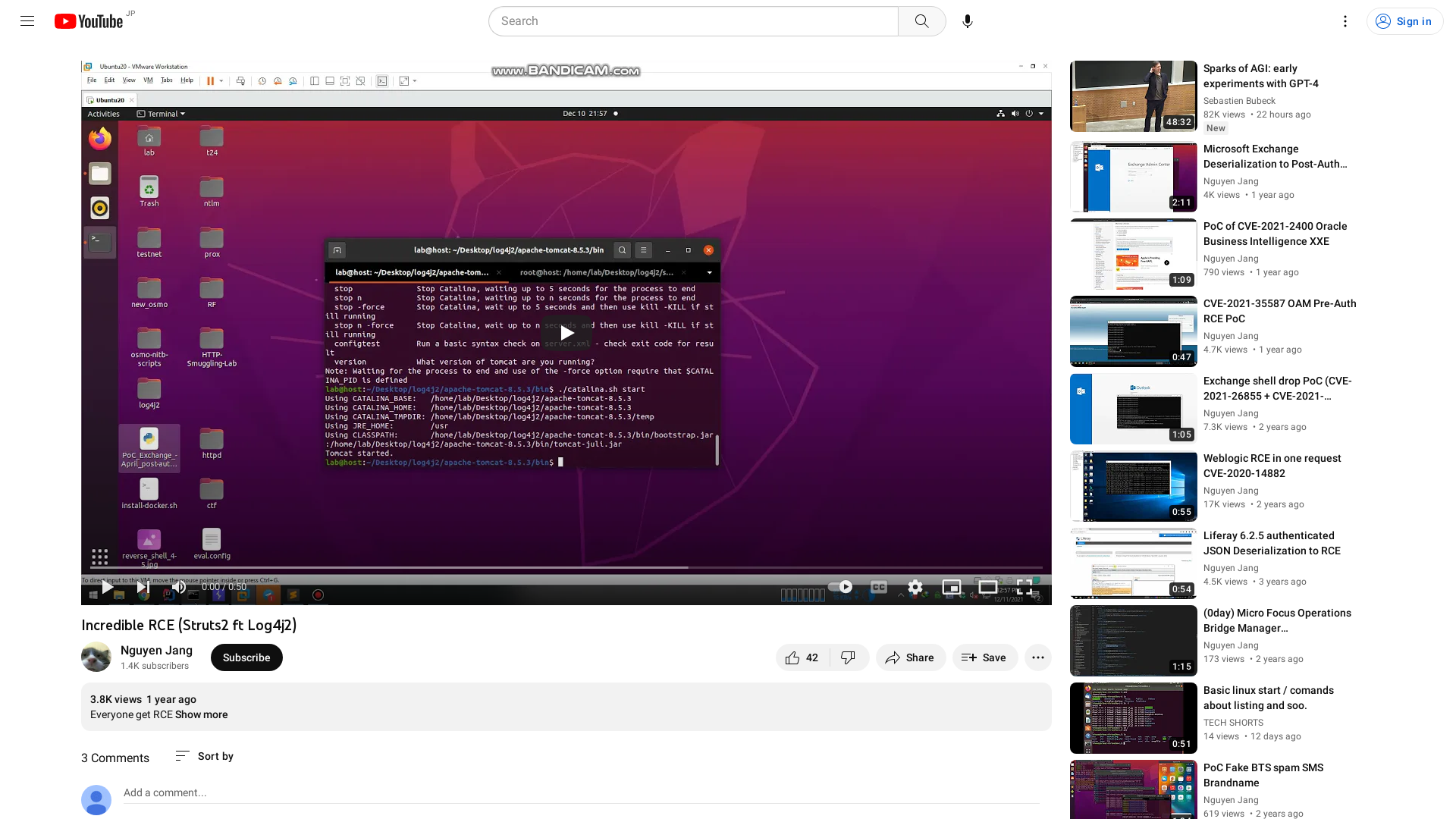Open more actions ellipsis under video
1456x819 pixels.
1037,657
